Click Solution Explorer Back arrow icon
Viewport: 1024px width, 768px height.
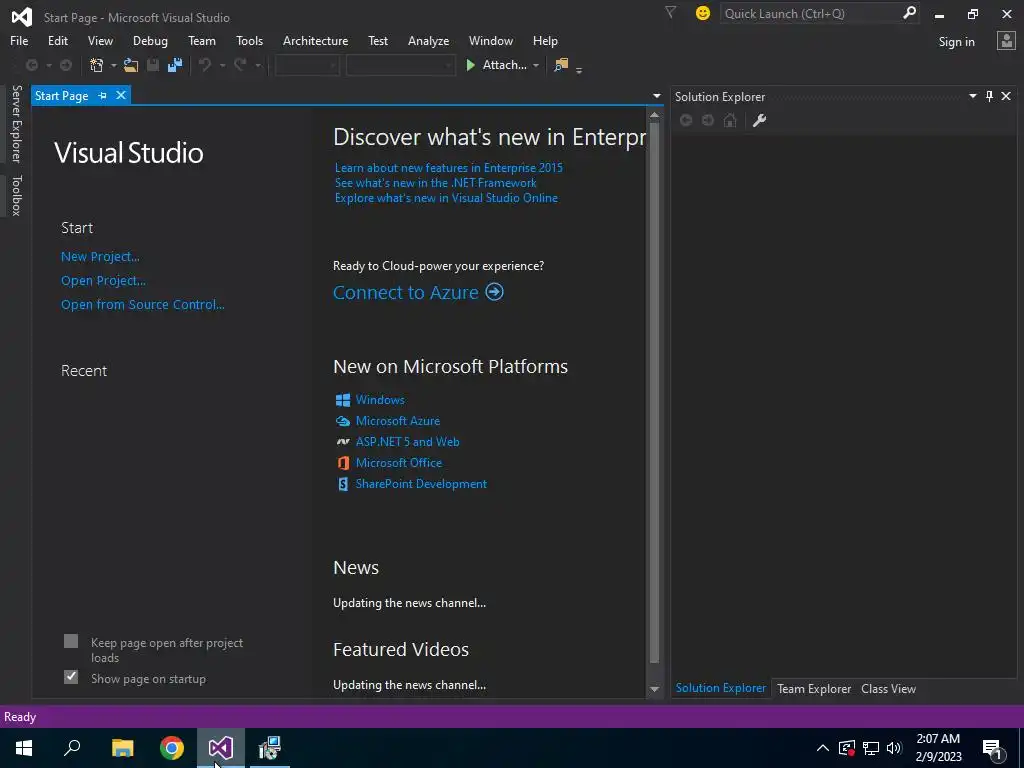[x=686, y=120]
